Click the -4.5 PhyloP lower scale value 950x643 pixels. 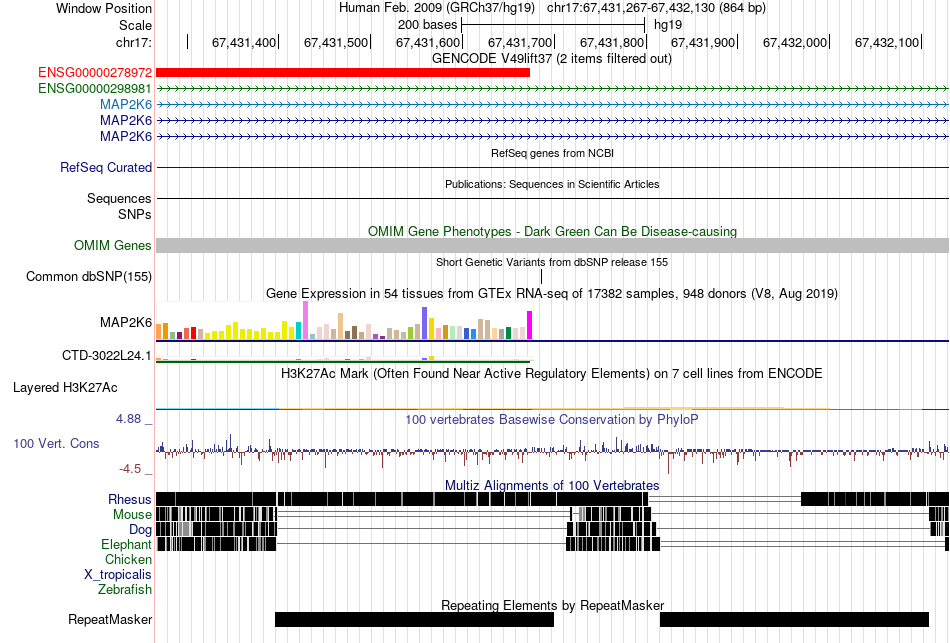point(130,468)
